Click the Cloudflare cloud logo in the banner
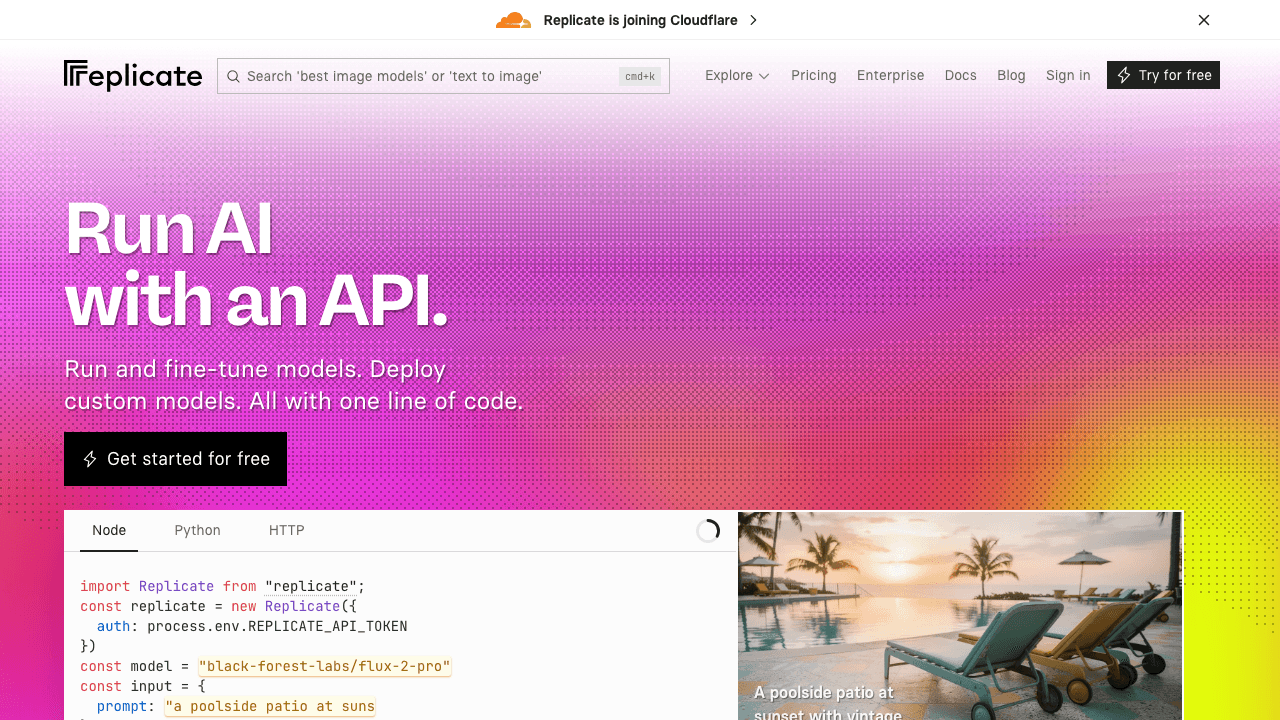This screenshot has height=720, width=1280. 513,19
